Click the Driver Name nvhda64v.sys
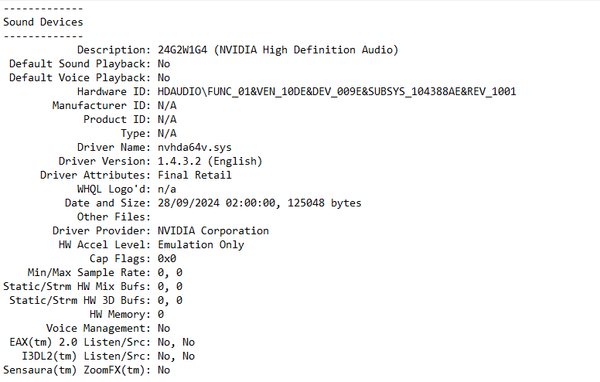This screenshot has width=600, height=382. click(x=194, y=147)
